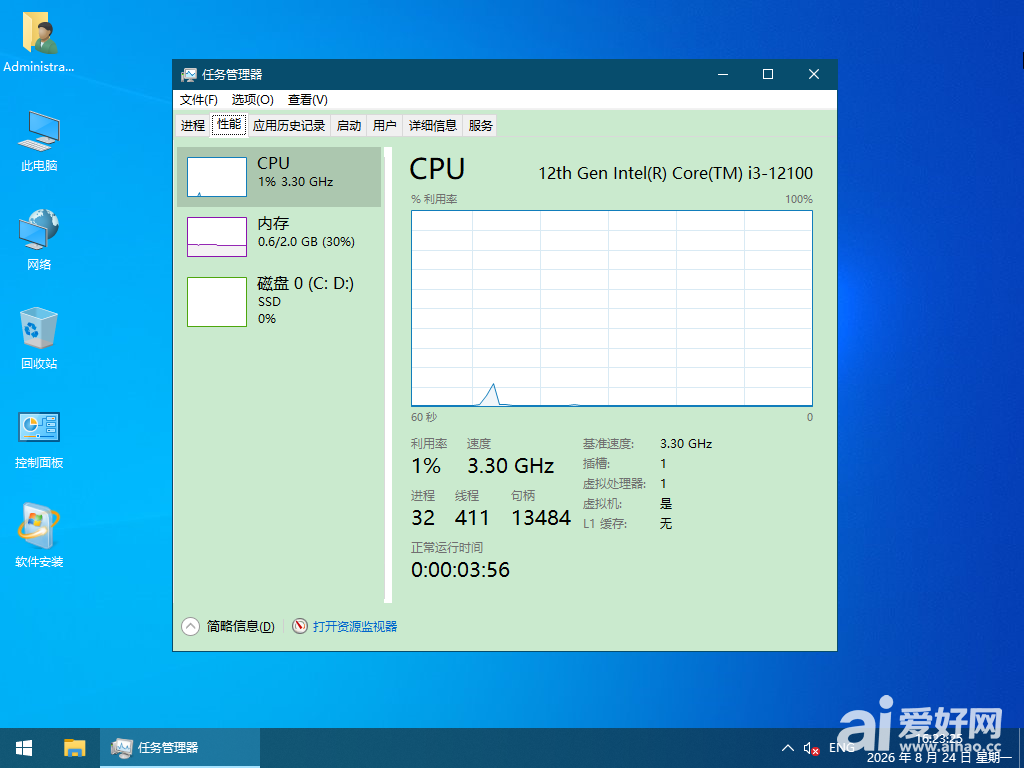Viewport: 1024px width, 768px height.
Task: Click the sidebar vertical scrollbar
Action: (x=388, y=374)
